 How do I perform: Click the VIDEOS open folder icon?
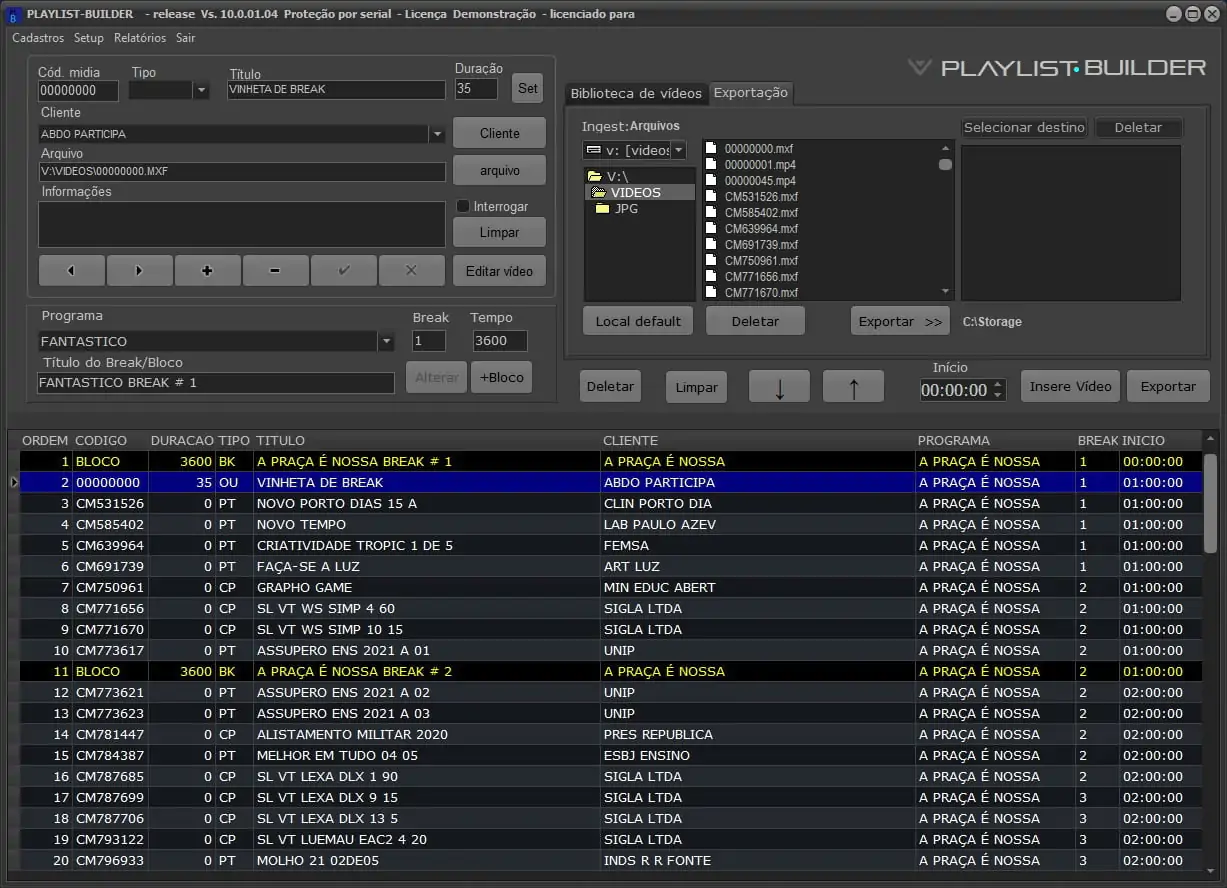click(x=598, y=192)
